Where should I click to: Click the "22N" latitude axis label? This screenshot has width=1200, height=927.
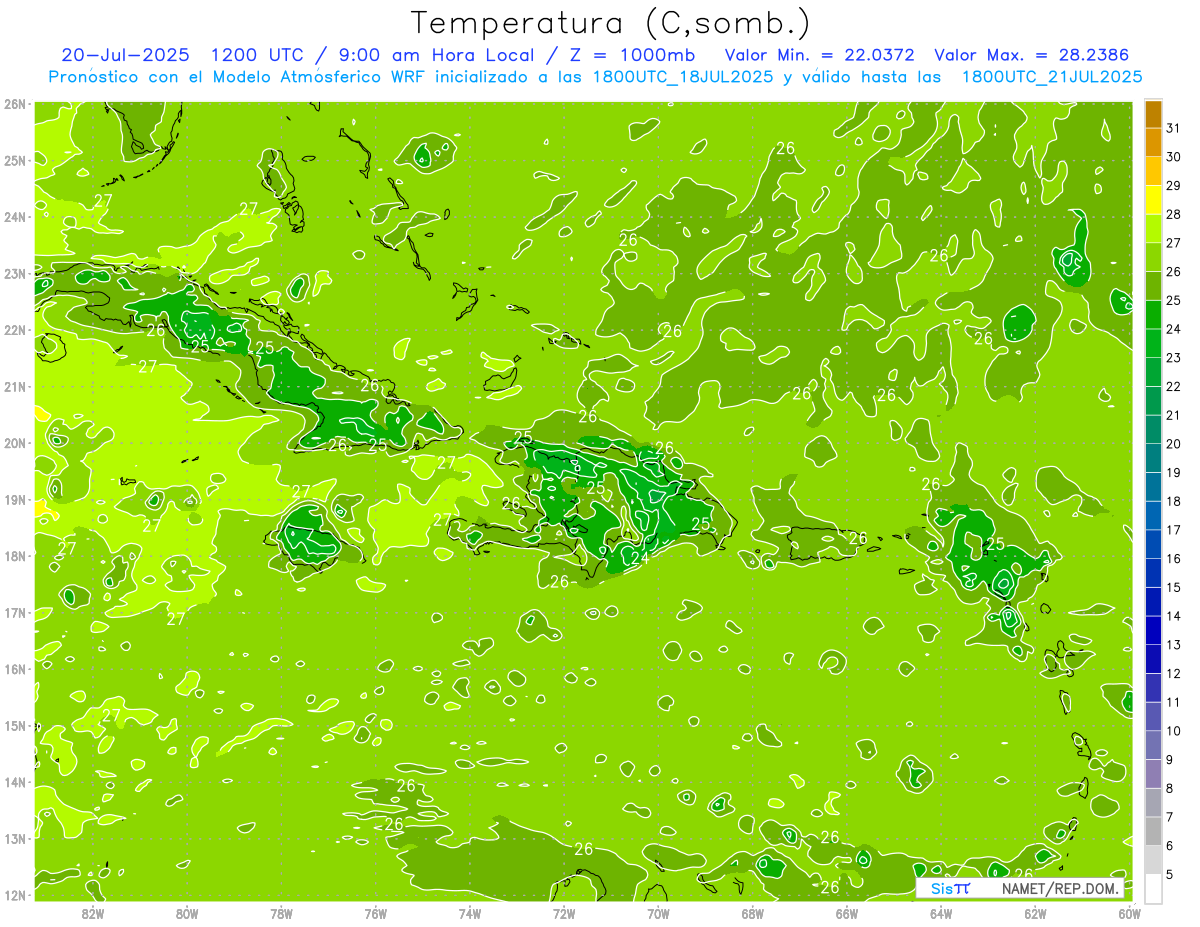[x=14, y=330]
